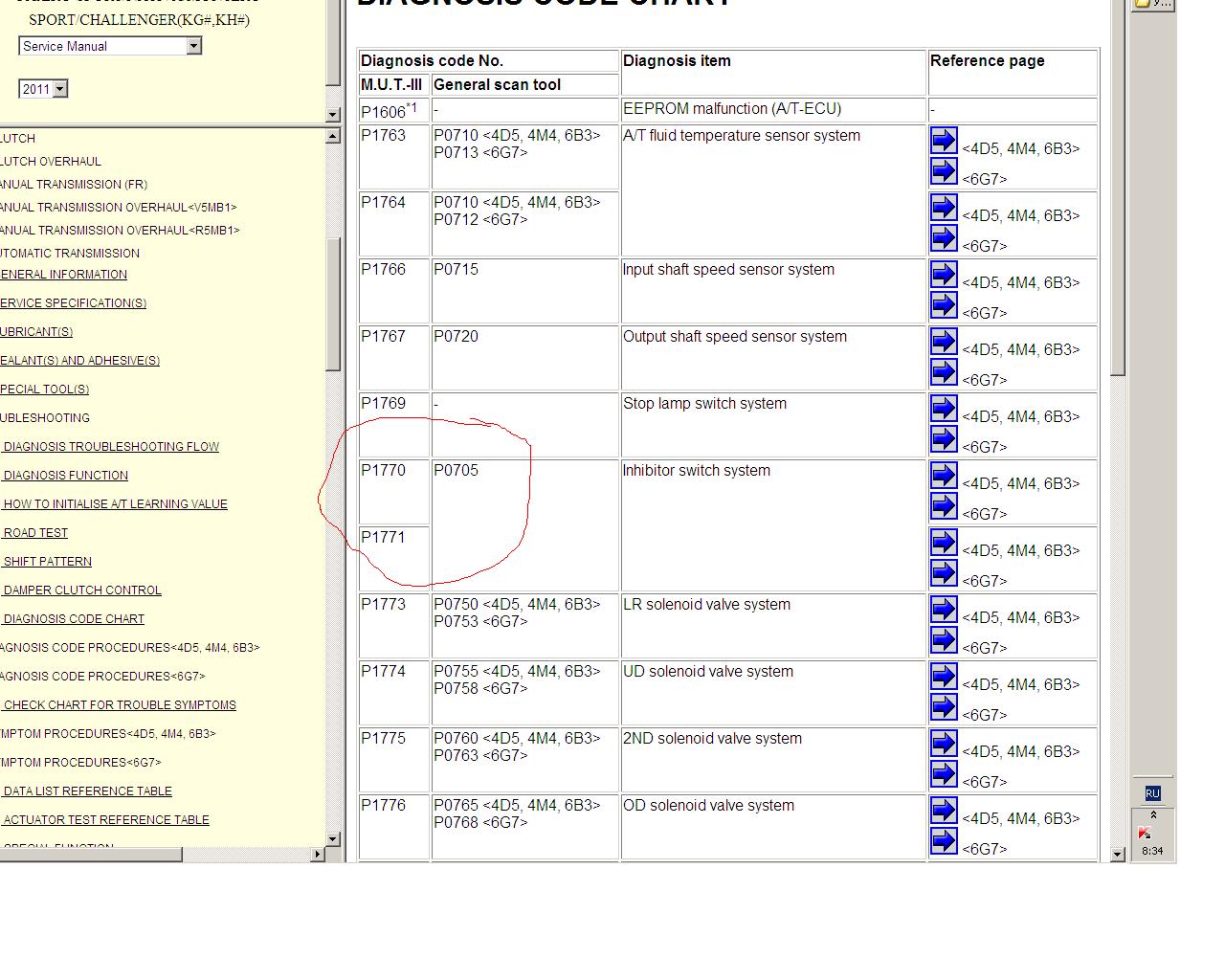Open P1766 reference page arrow for 6G7
This screenshot has width=1225, height=980.
944,305
